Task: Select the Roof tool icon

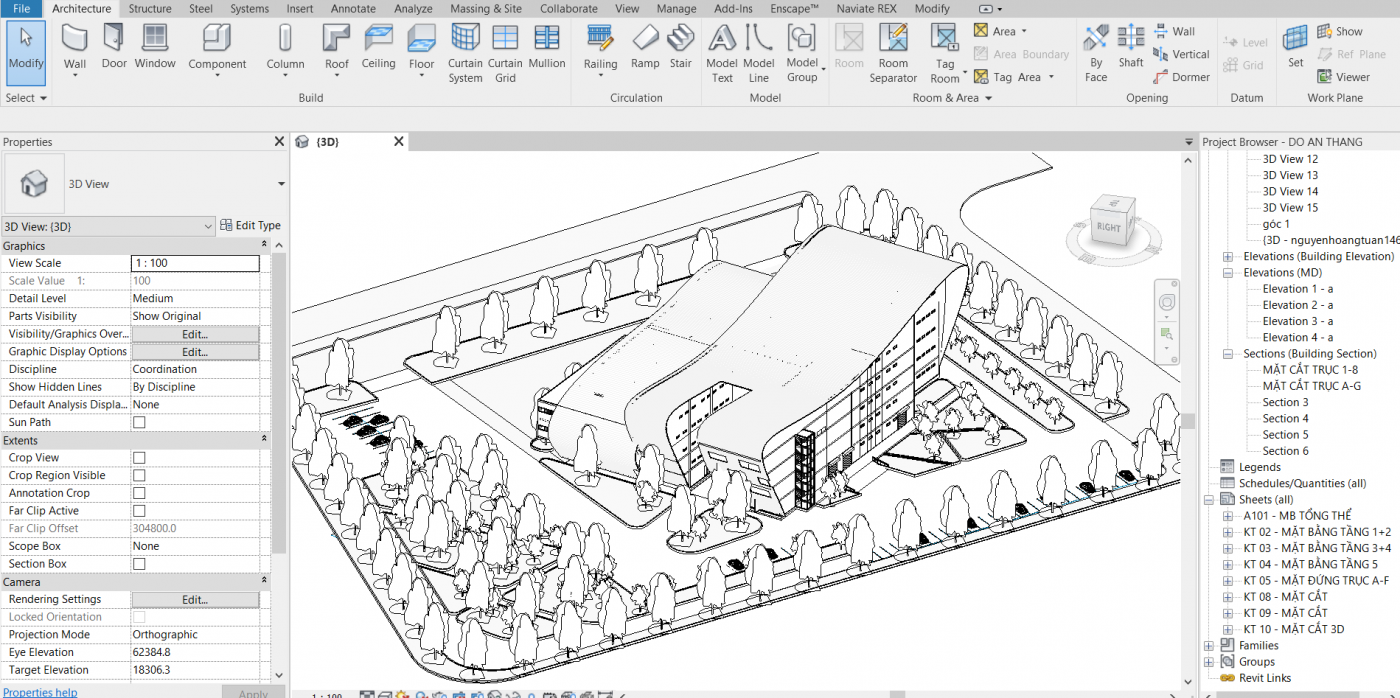Action: tap(337, 40)
